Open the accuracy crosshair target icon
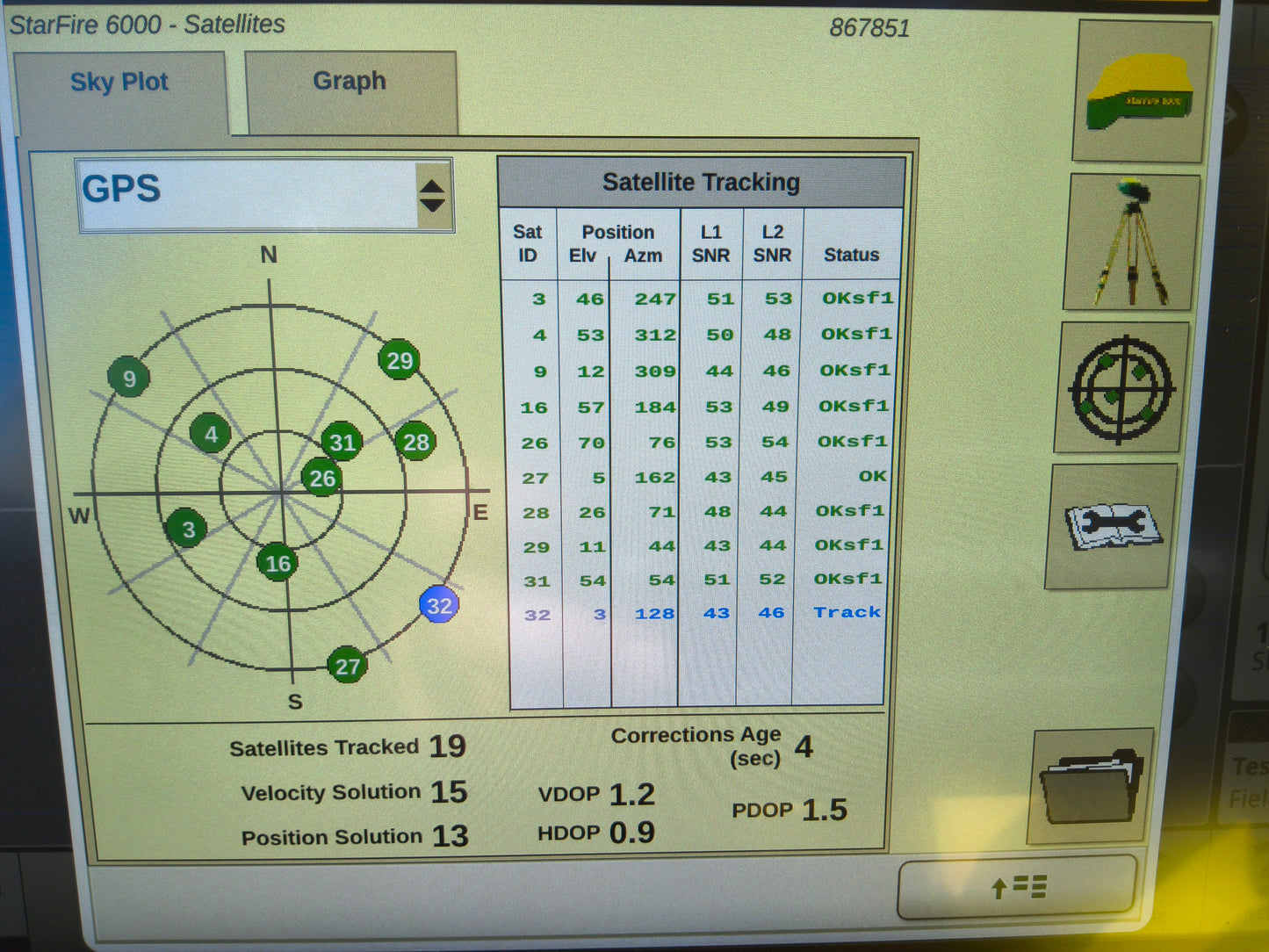 (1117, 389)
